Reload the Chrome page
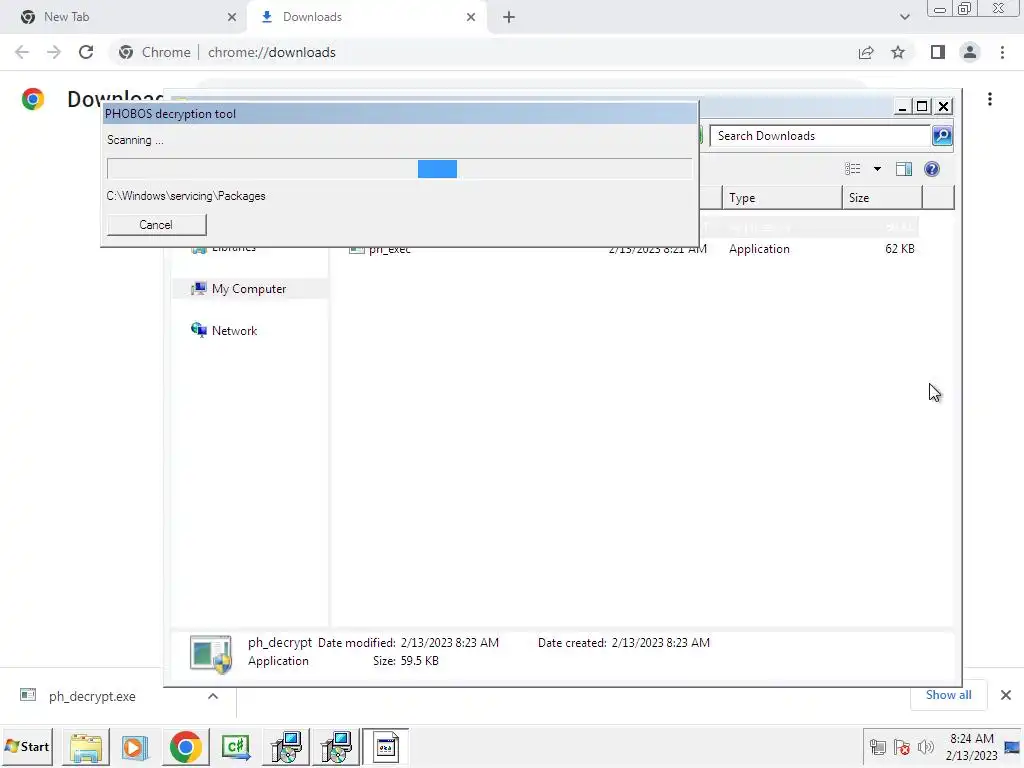Viewport: 1024px width, 768px height. click(x=86, y=52)
